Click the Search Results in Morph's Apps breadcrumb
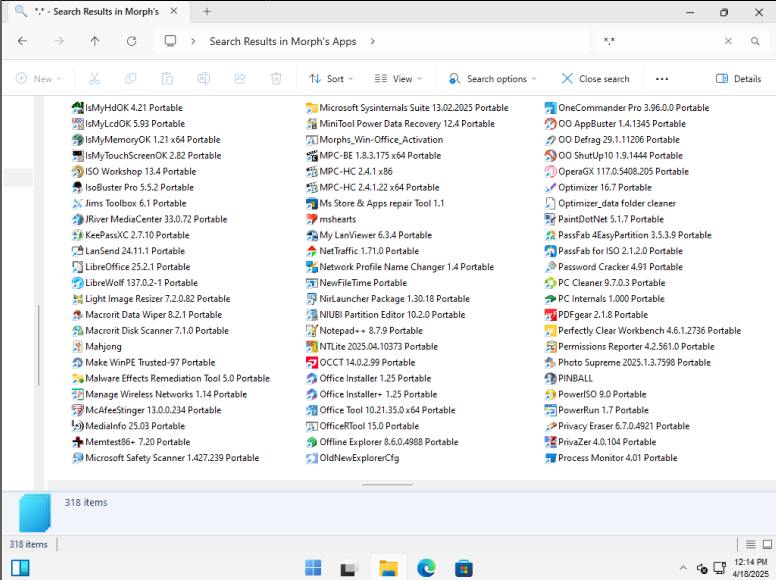 pyautogui.click(x=283, y=42)
